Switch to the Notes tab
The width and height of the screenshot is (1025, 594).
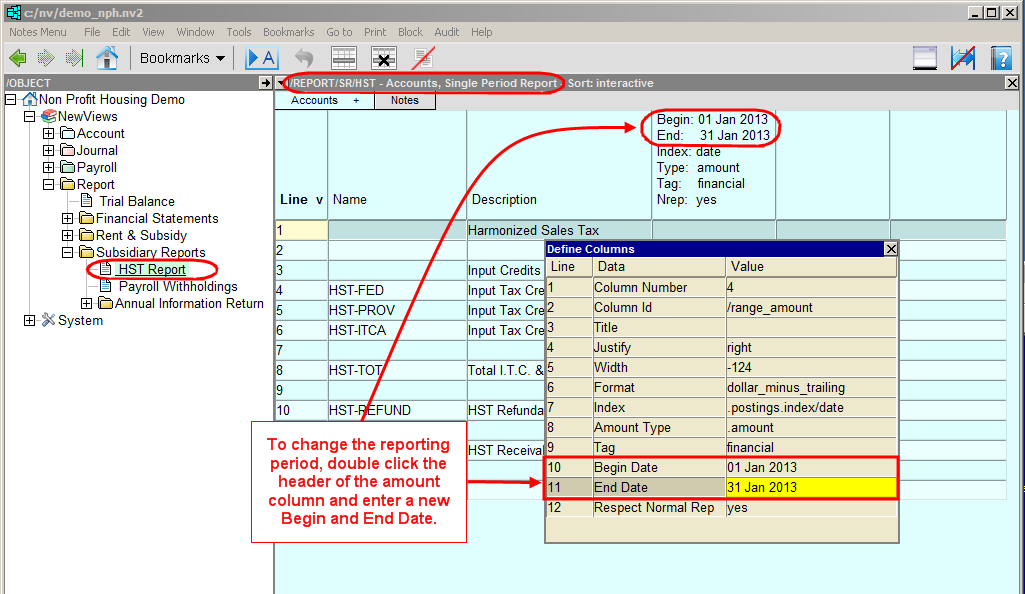coord(404,100)
